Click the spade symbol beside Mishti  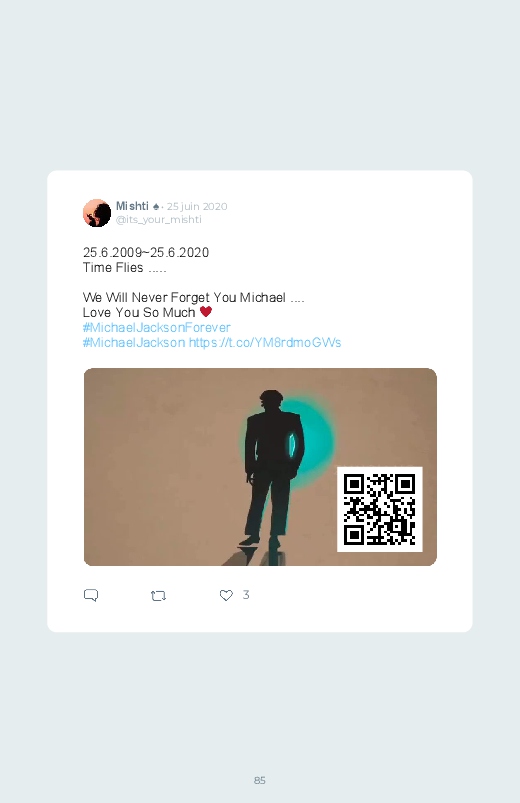coord(156,206)
